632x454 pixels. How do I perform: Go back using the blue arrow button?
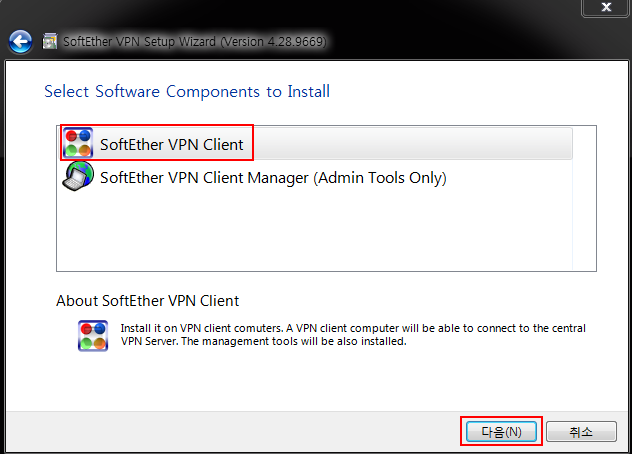click(x=20, y=42)
